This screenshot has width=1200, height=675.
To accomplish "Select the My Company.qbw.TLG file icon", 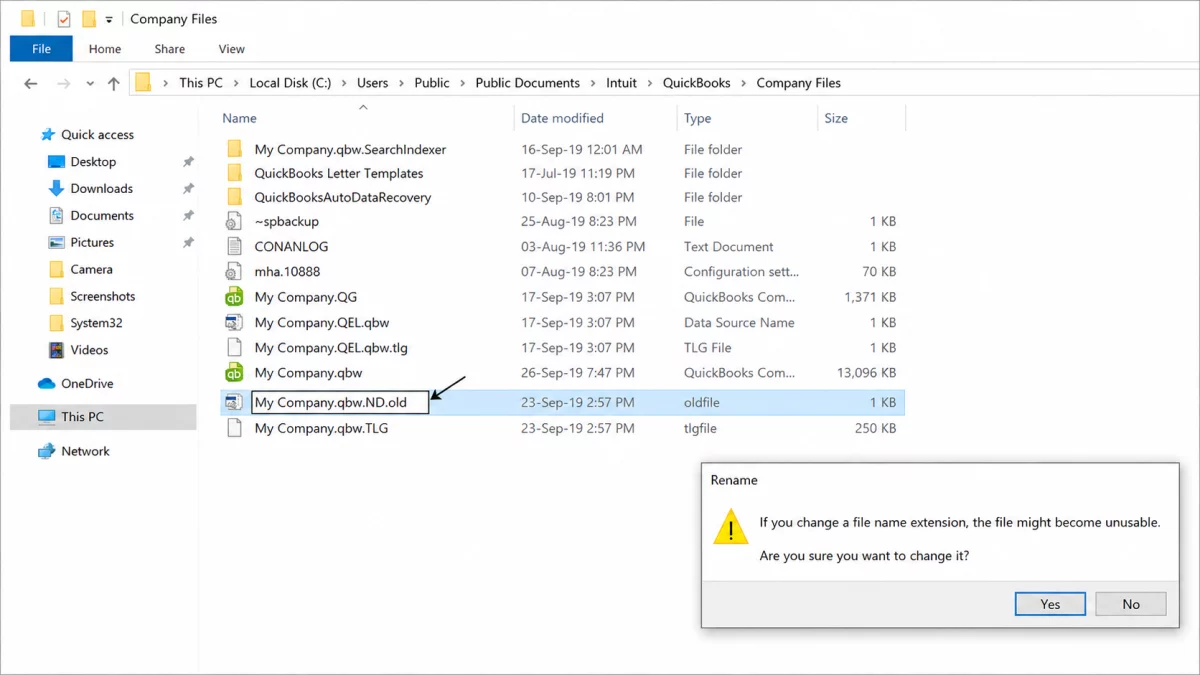I will pyautogui.click(x=234, y=428).
